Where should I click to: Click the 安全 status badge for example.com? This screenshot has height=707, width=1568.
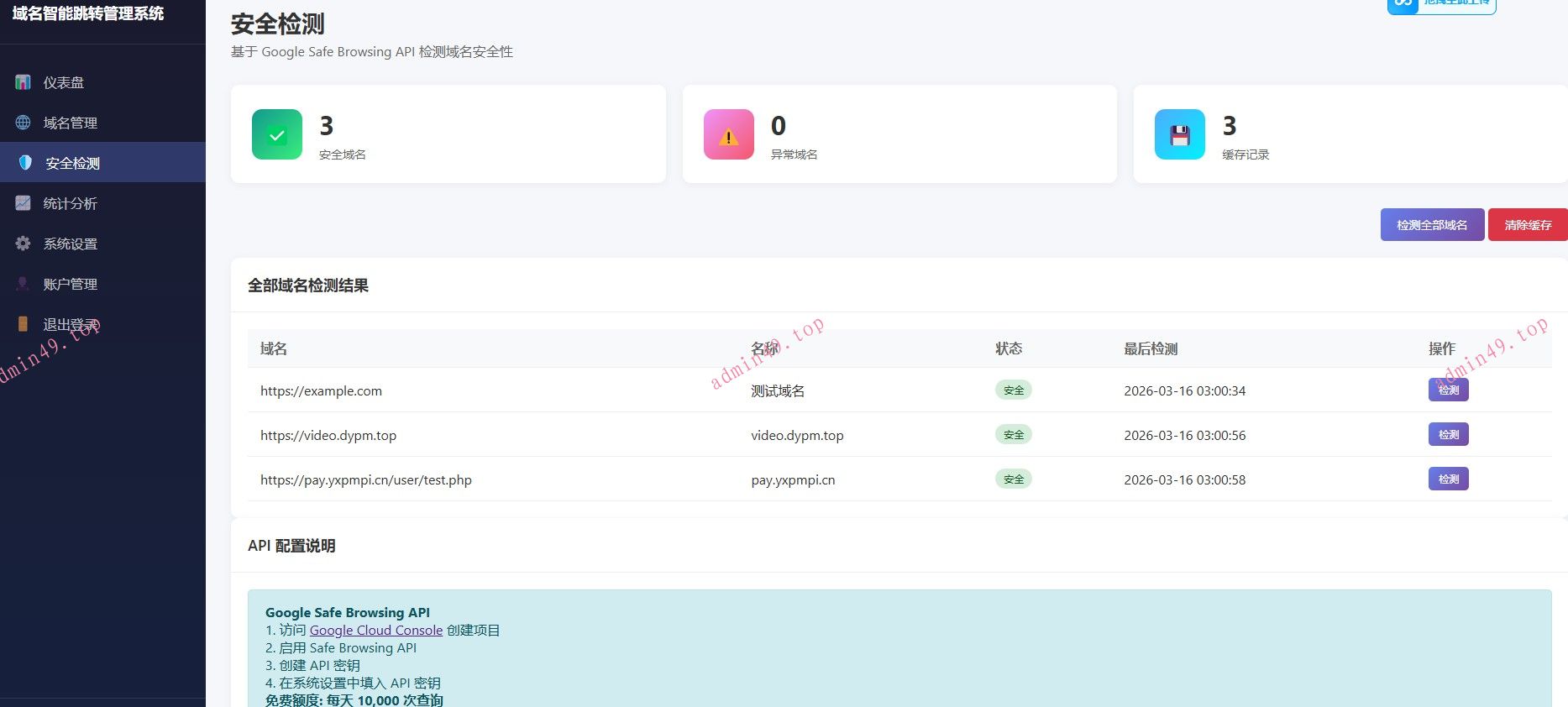coord(1013,390)
